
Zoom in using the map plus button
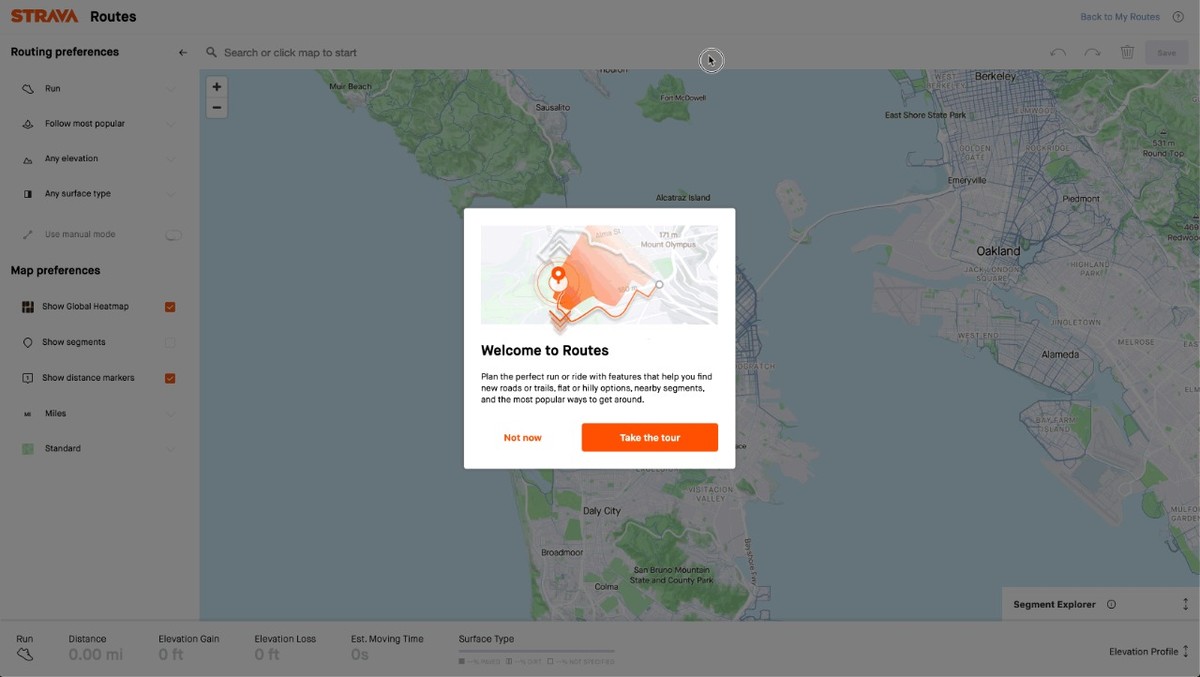point(217,86)
